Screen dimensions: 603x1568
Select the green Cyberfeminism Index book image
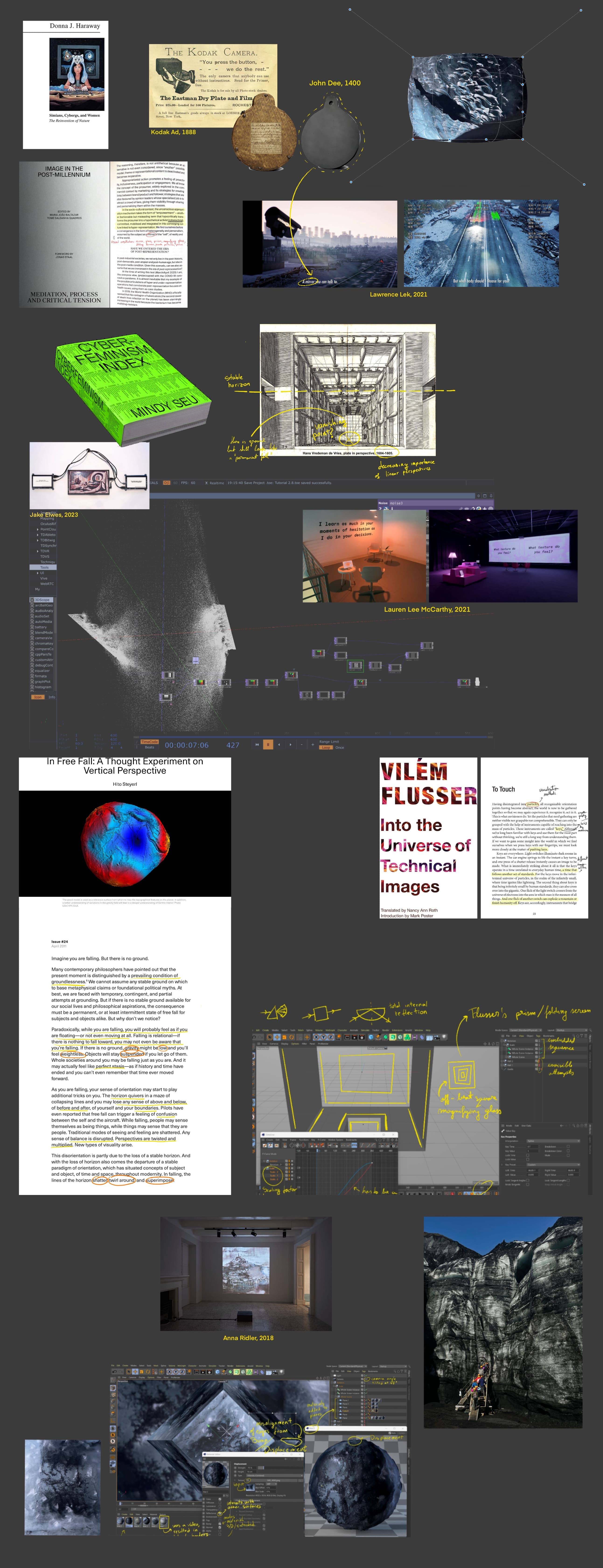[133, 390]
